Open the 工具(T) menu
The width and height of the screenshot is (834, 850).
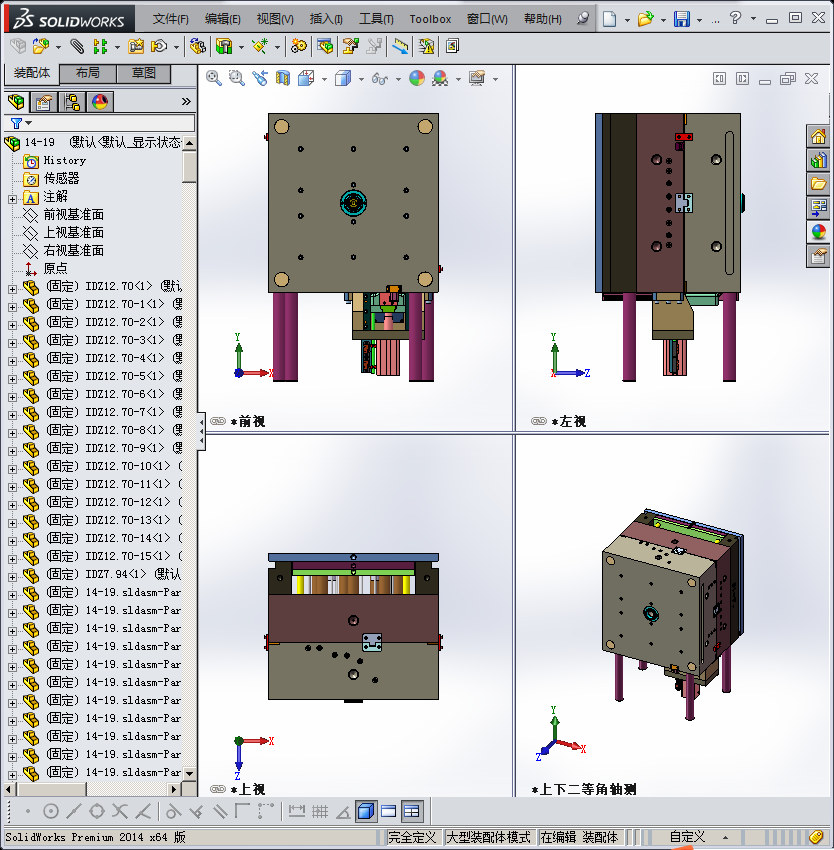tap(377, 19)
